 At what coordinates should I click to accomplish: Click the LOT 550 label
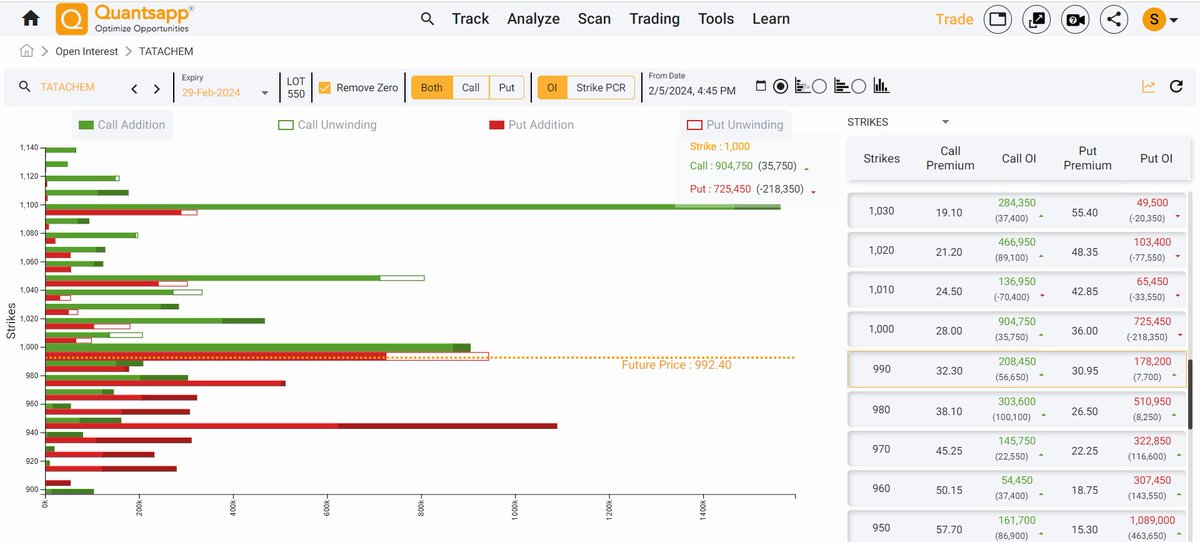tap(296, 88)
